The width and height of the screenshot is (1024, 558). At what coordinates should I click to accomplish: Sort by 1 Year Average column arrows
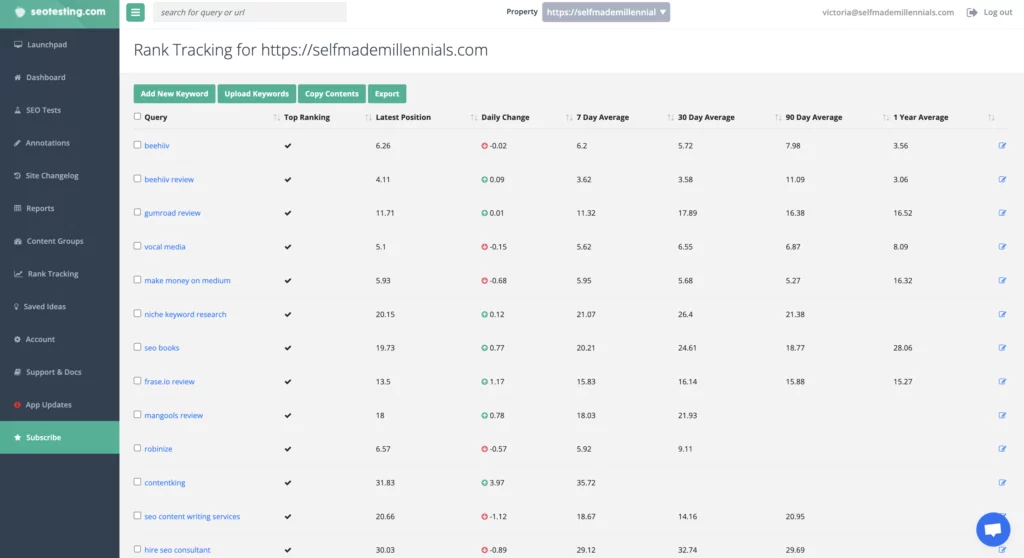point(991,118)
